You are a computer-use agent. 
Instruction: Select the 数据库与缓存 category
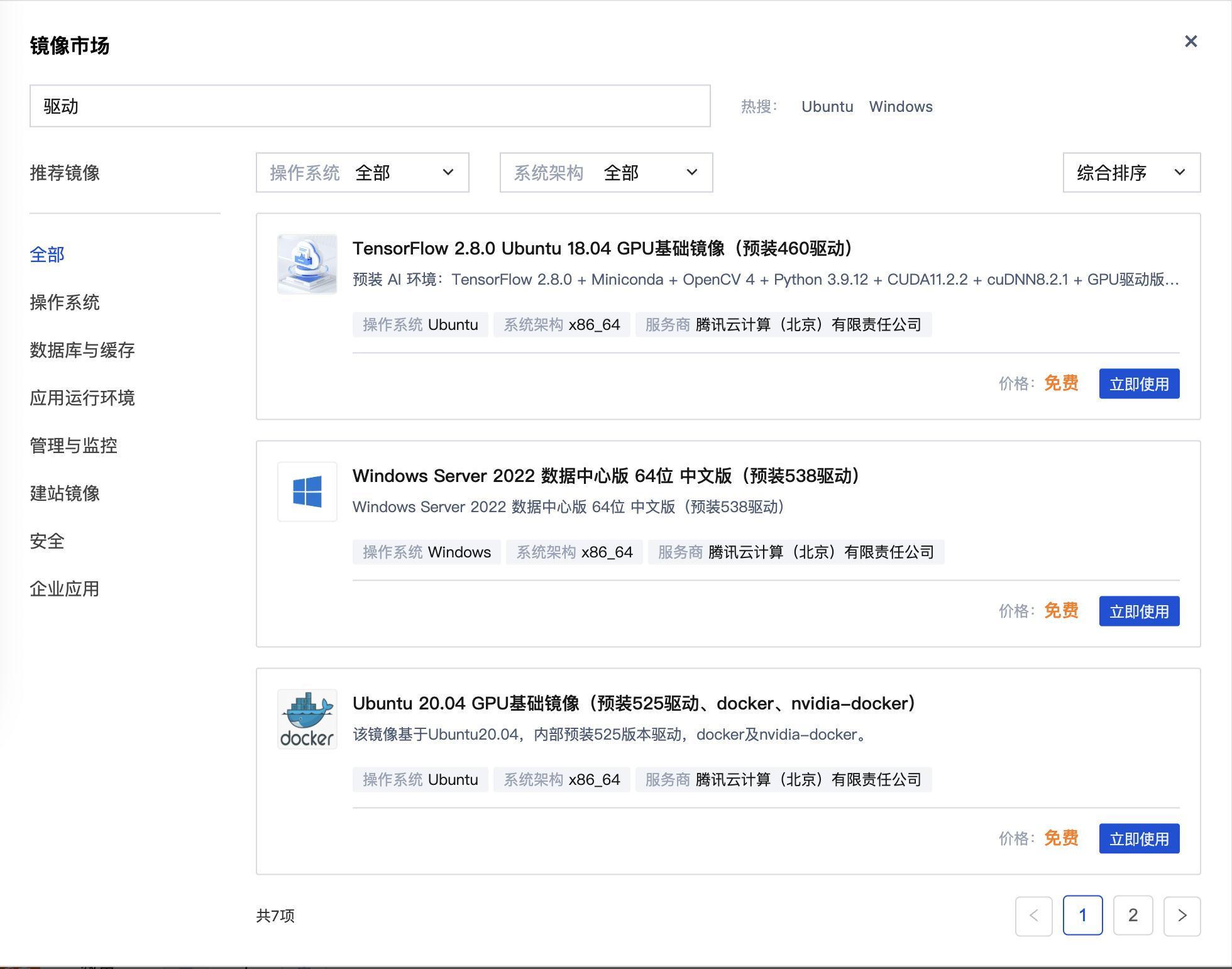point(82,350)
